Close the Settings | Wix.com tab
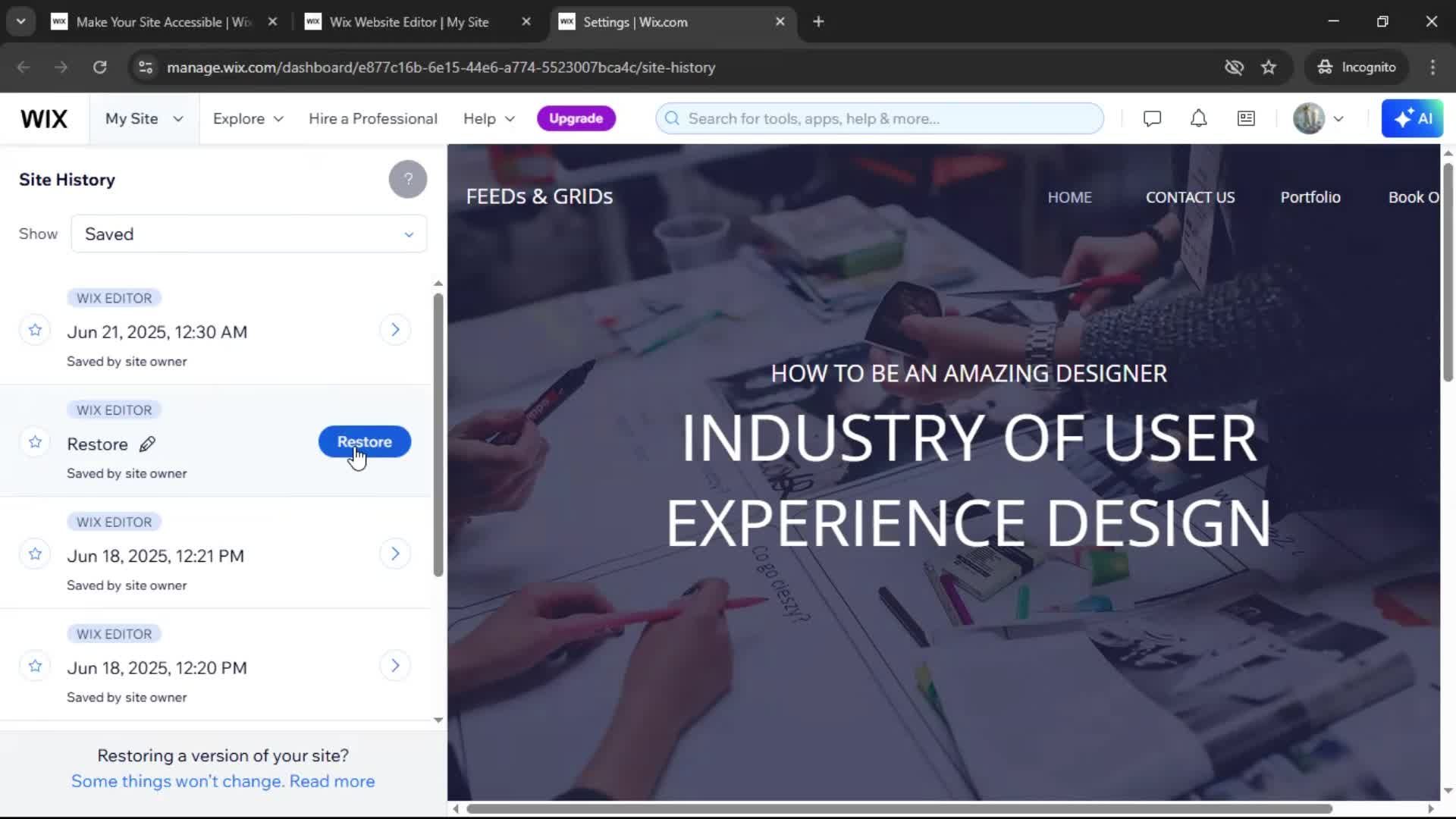Screen dimensions: 1456x819 click(780, 22)
